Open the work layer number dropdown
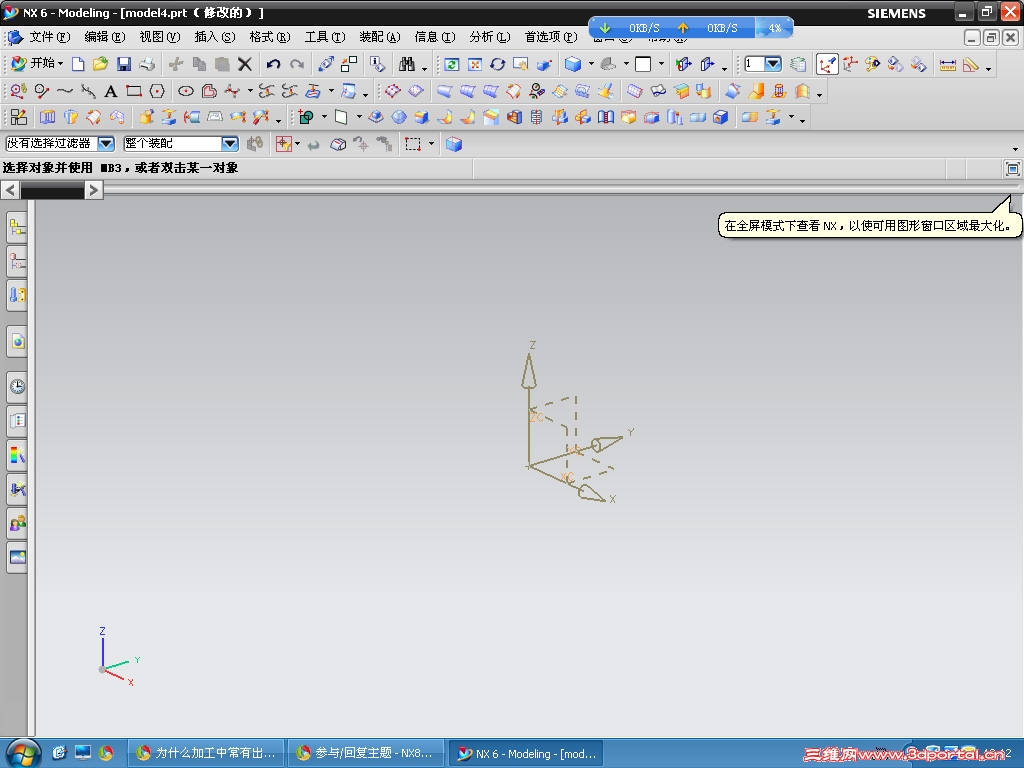 click(x=773, y=64)
